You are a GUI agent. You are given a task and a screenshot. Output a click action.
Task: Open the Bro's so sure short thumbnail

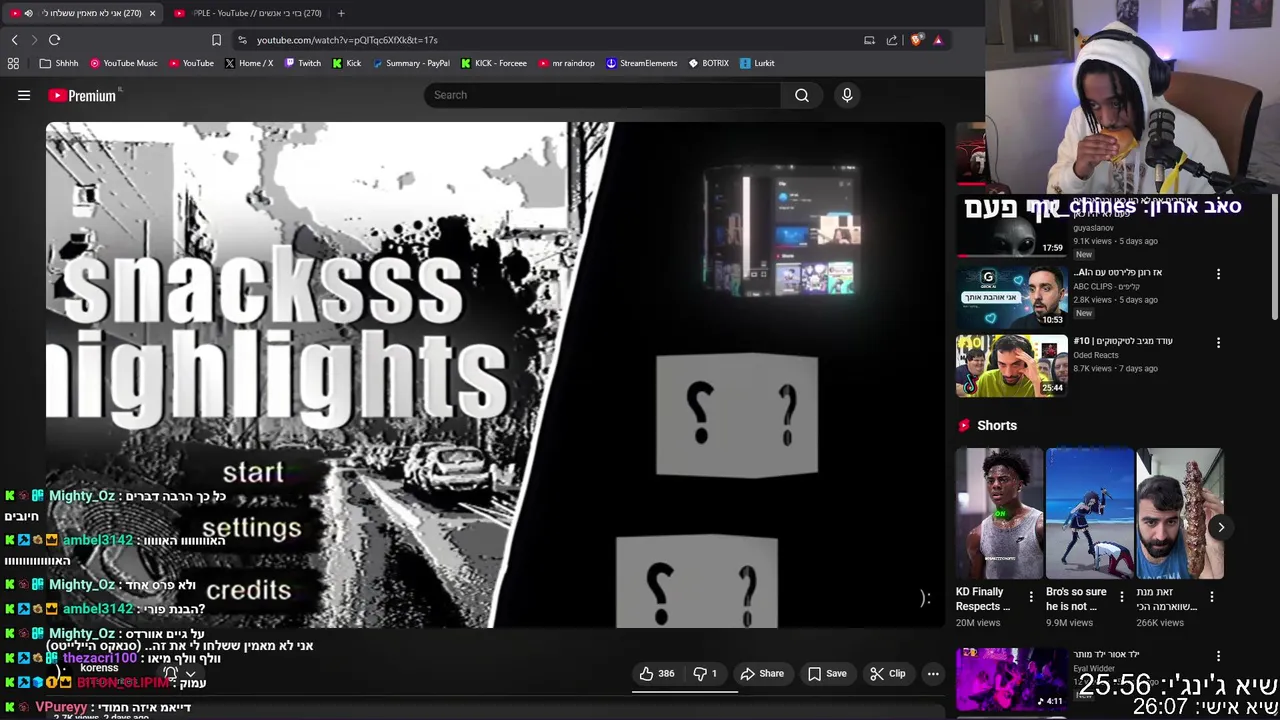click(1090, 514)
